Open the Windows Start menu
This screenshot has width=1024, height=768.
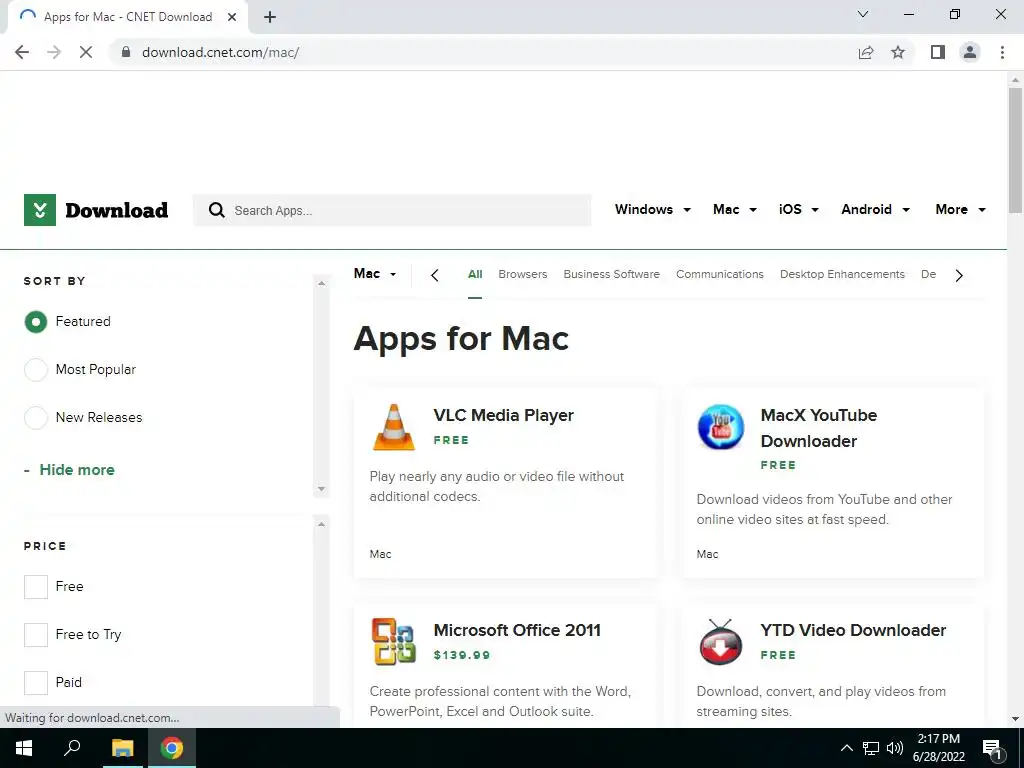tap(24, 748)
